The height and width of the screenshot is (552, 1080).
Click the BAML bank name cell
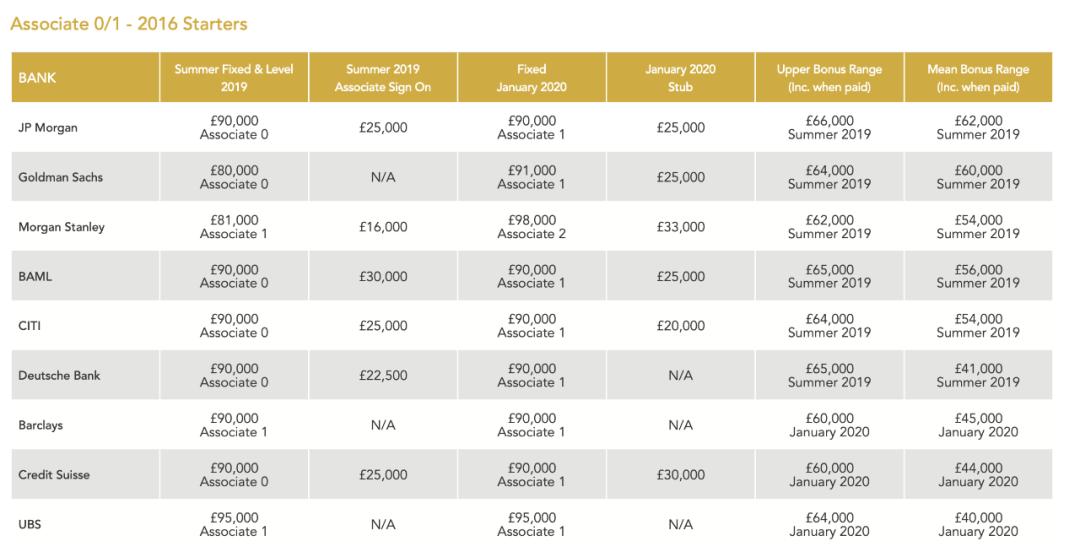[x=35, y=276]
